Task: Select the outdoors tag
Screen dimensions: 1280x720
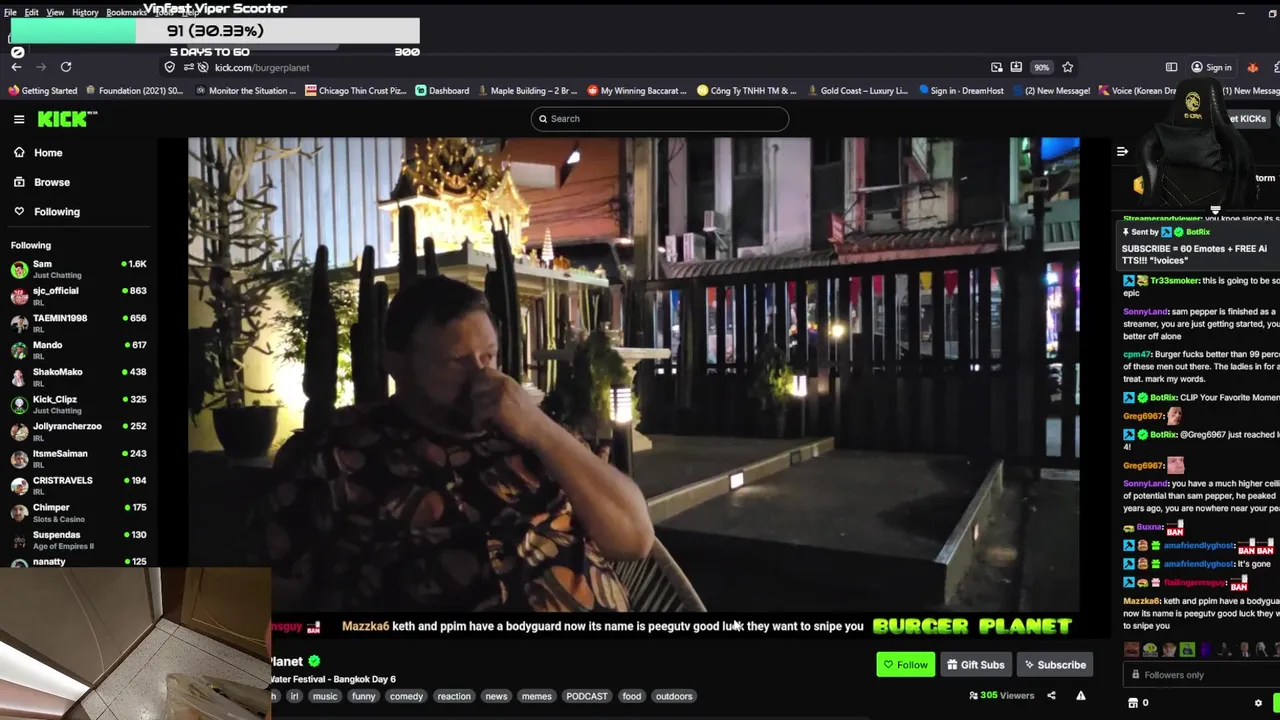Action: coord(674,696)
